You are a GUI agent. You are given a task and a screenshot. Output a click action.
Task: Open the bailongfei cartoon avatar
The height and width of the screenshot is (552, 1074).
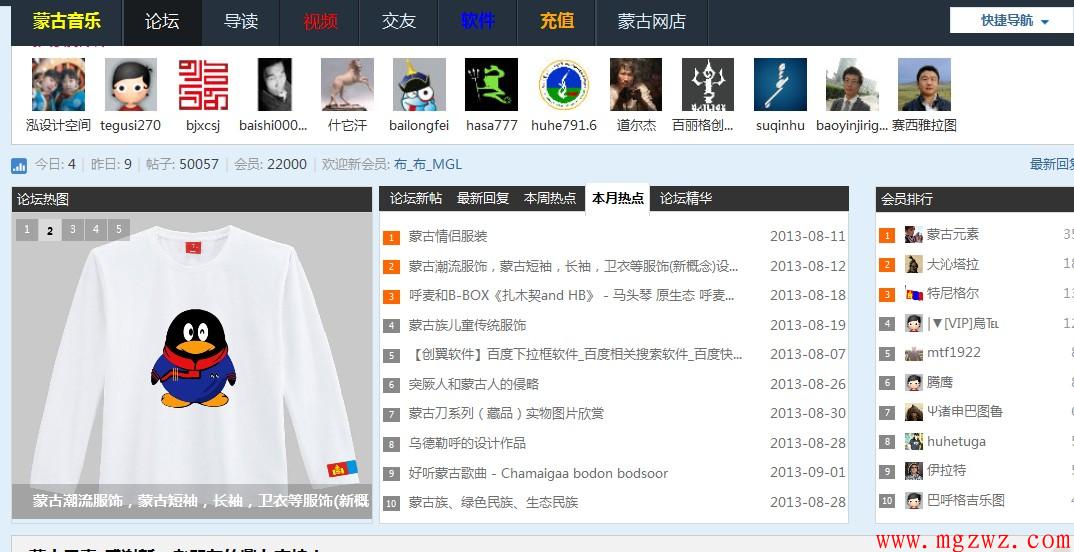click(x=419, y=84)
